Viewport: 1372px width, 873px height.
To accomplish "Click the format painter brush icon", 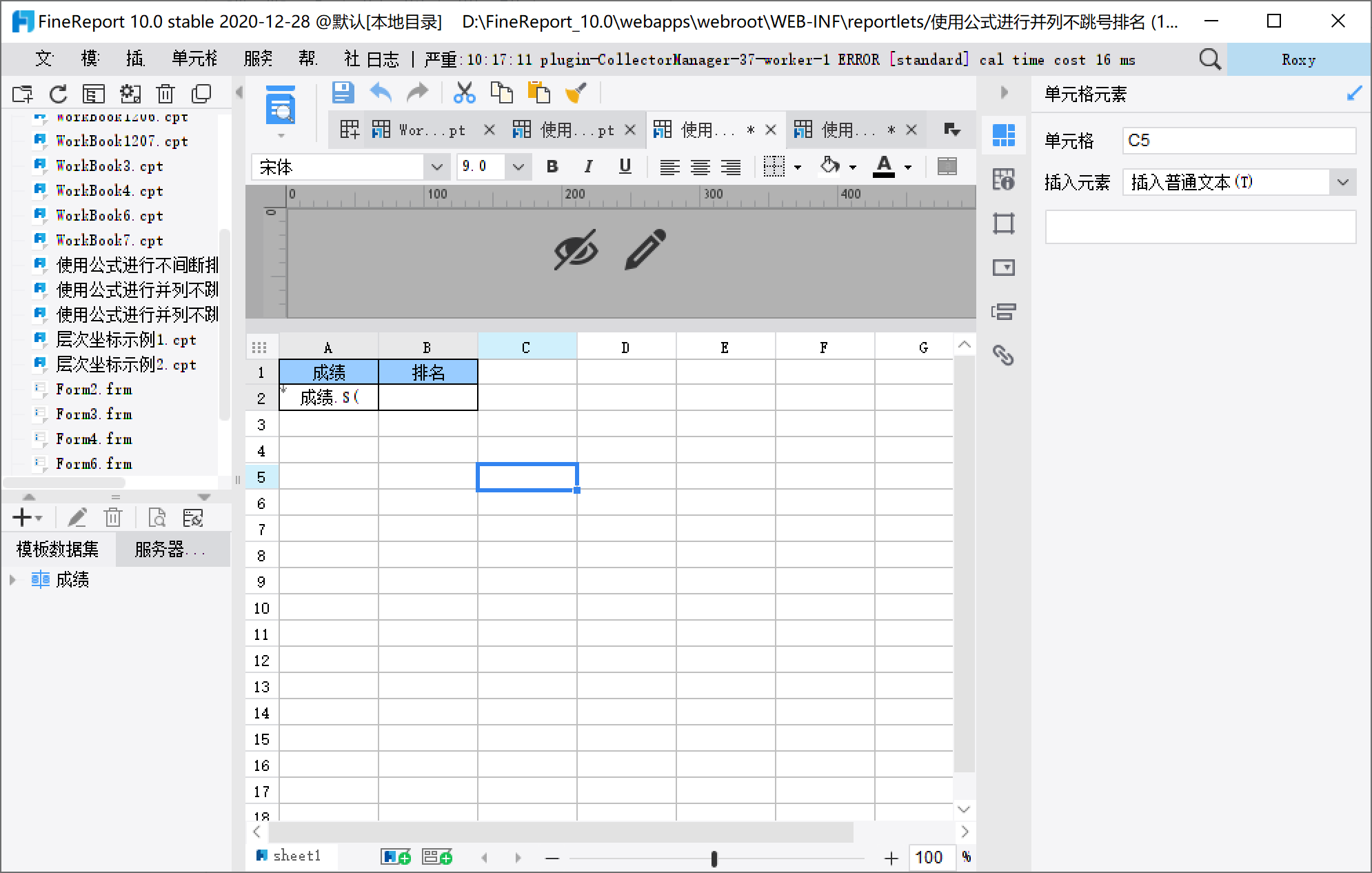I will tap(576, 92).
